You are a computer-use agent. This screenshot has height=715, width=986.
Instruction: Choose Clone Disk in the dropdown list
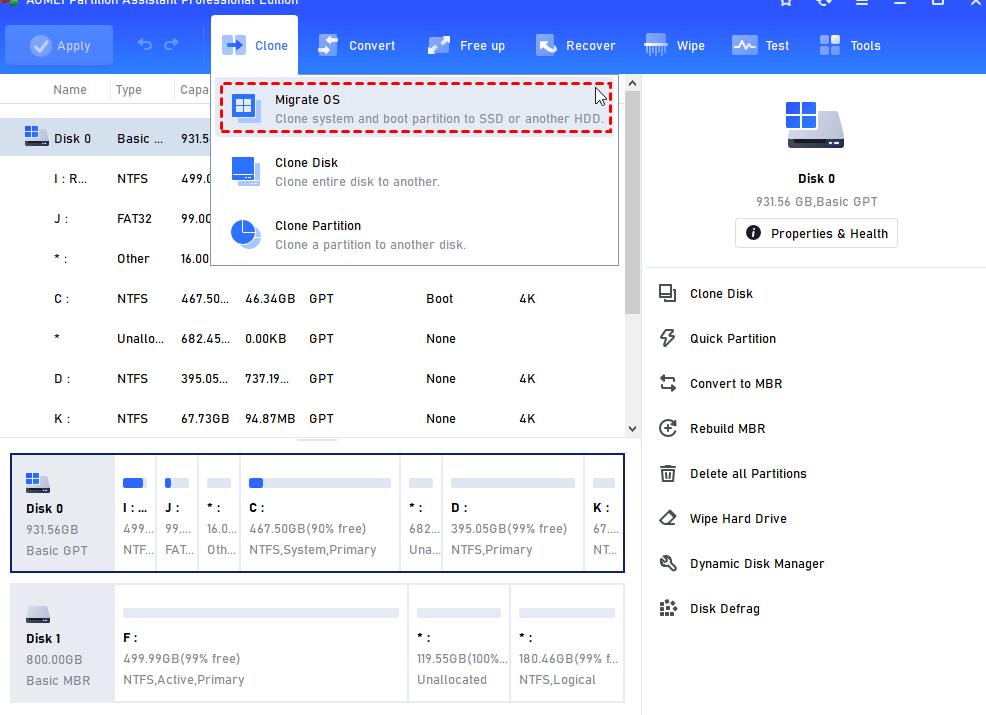[415, 172]
